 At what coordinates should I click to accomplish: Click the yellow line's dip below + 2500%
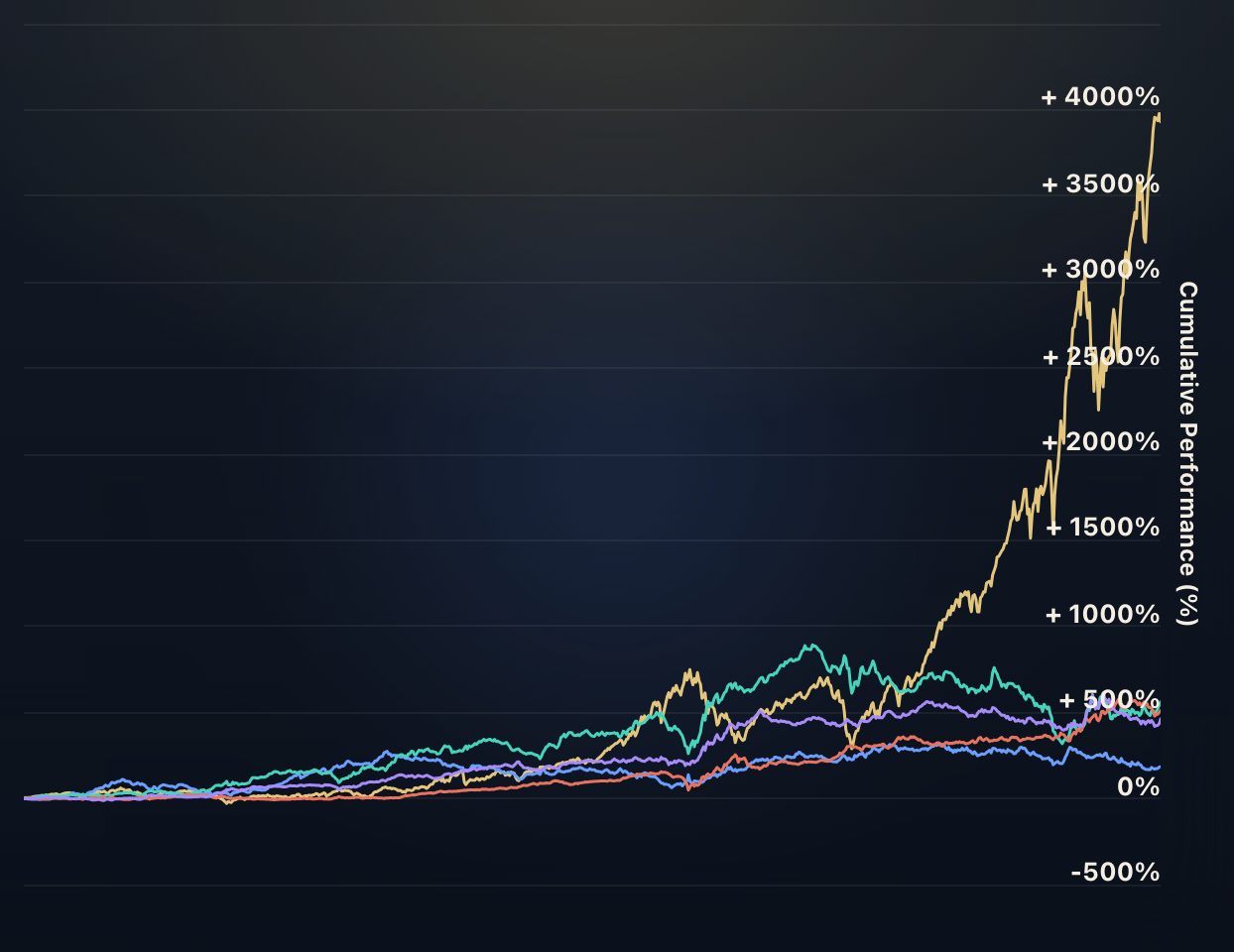pos(1098,409)
